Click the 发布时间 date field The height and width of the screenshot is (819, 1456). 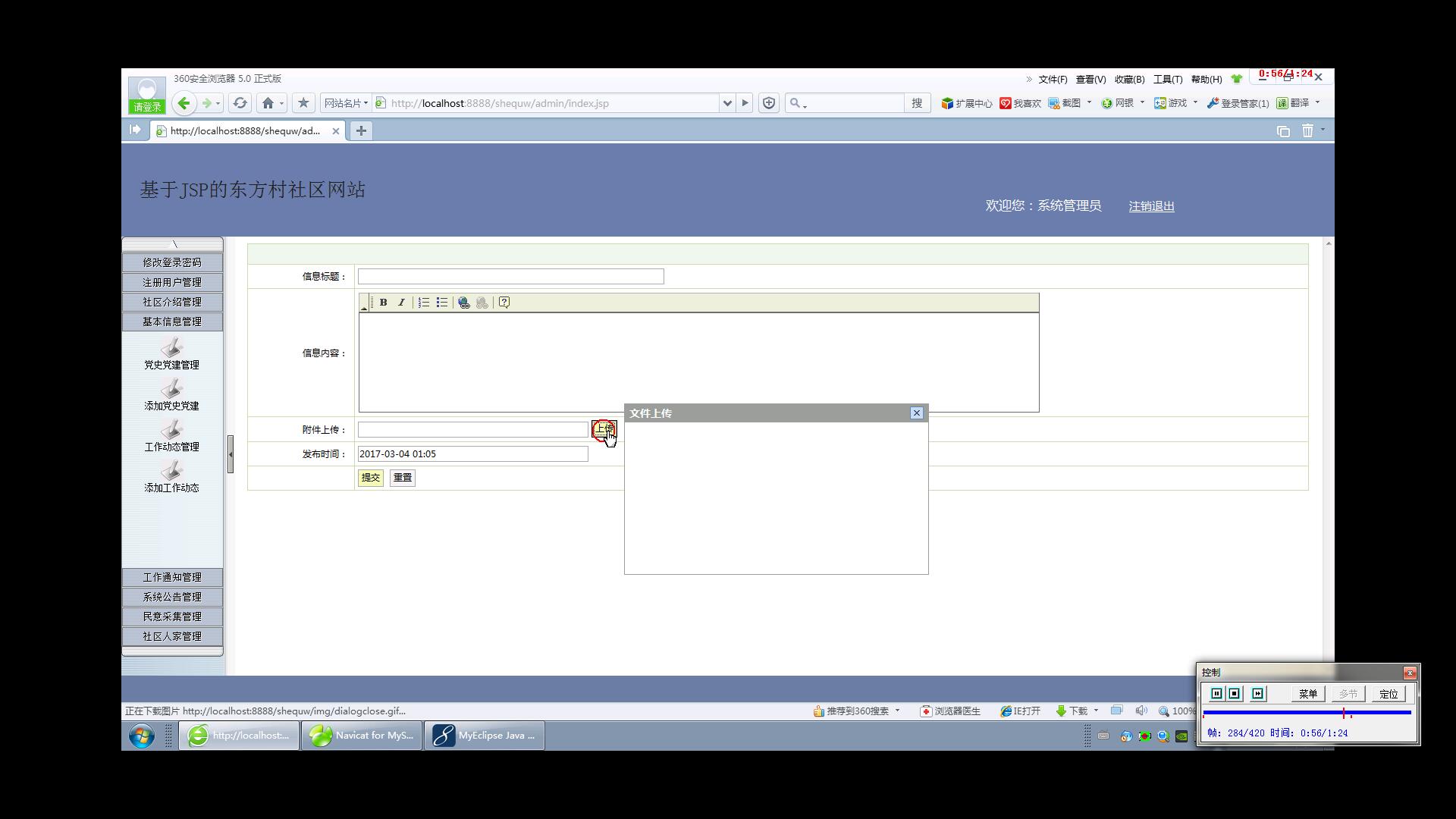click(473, 454)
